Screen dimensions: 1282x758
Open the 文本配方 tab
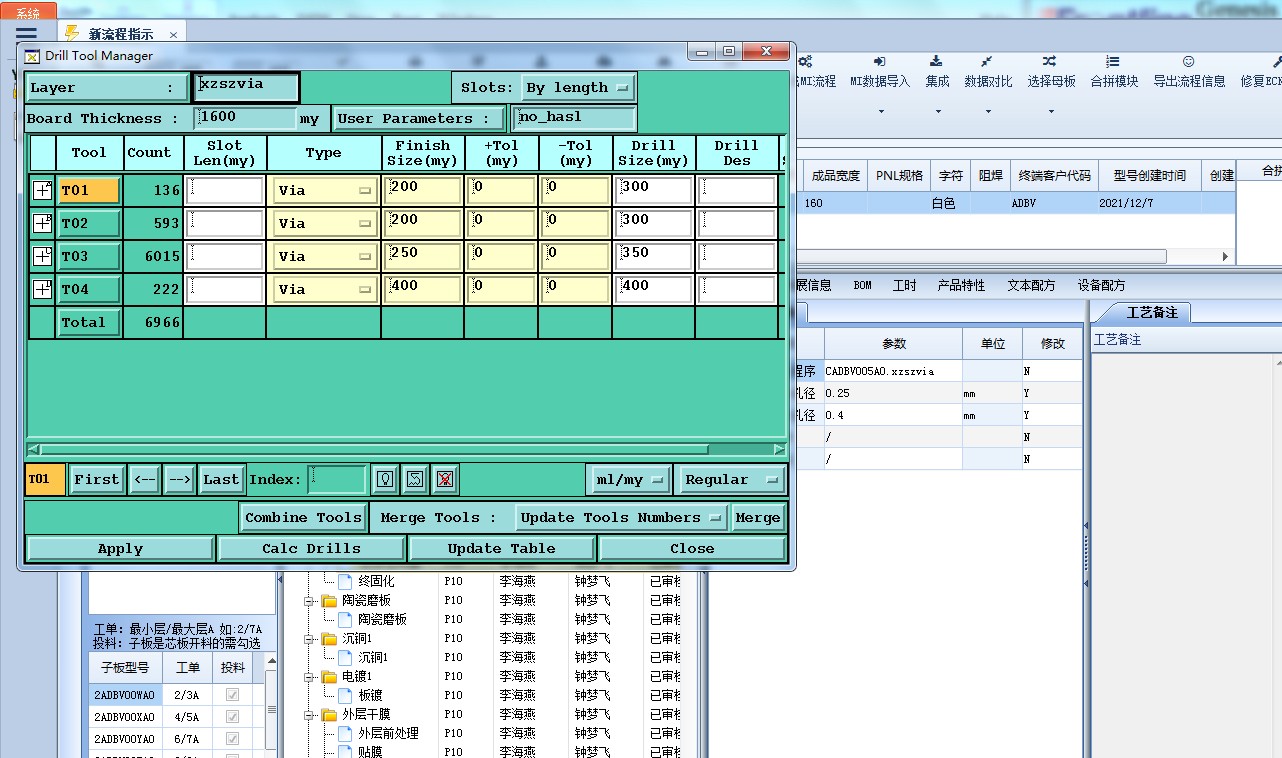coord(1031,285)
